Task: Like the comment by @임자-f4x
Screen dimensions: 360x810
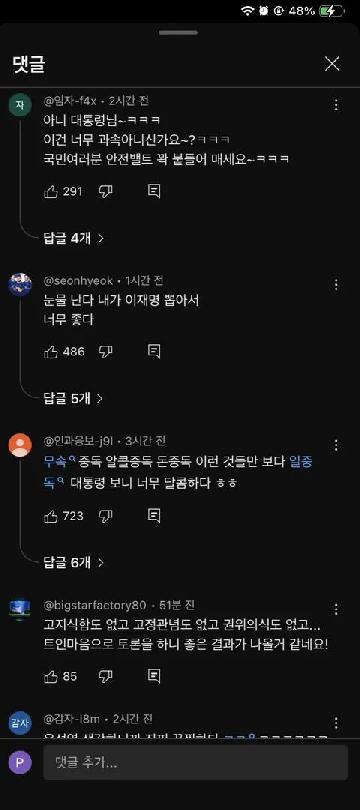Action: 51,192
